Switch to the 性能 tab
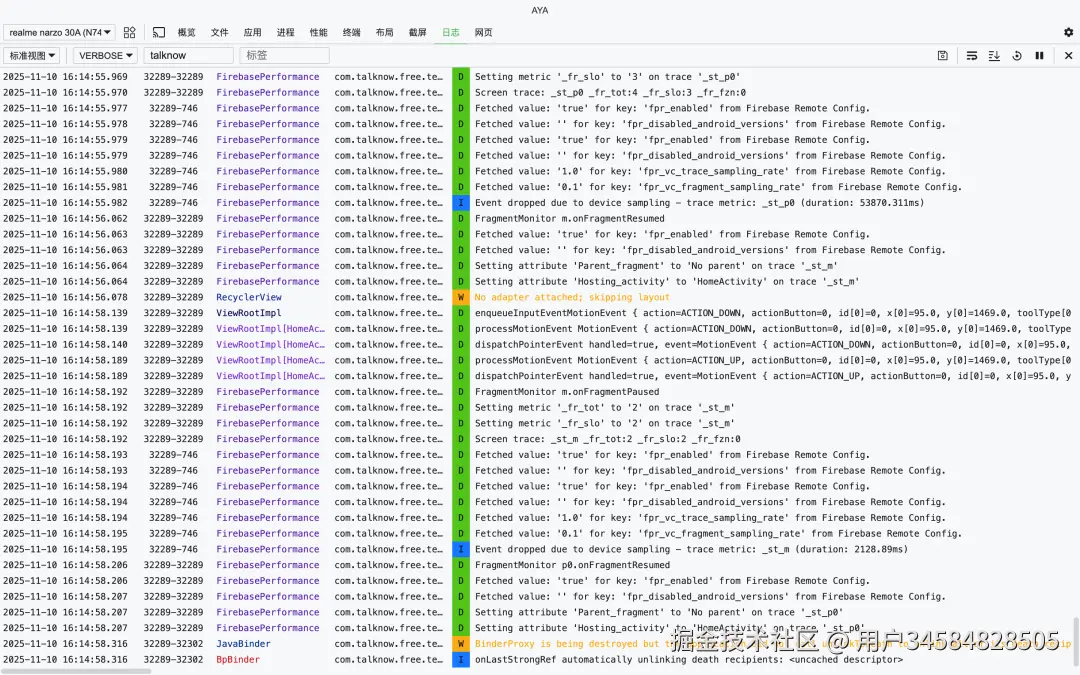 [319, 32]
